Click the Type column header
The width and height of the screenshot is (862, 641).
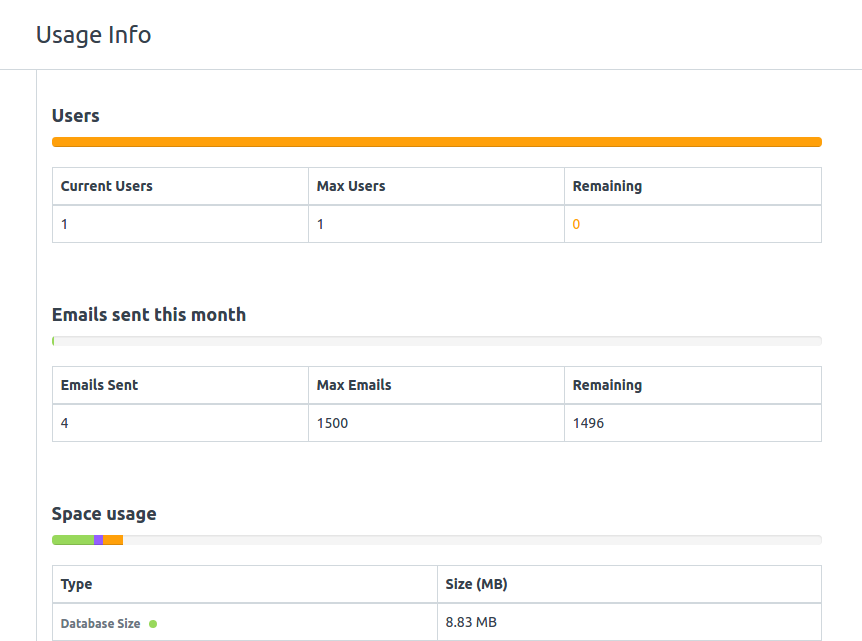(x=77, y=584)
